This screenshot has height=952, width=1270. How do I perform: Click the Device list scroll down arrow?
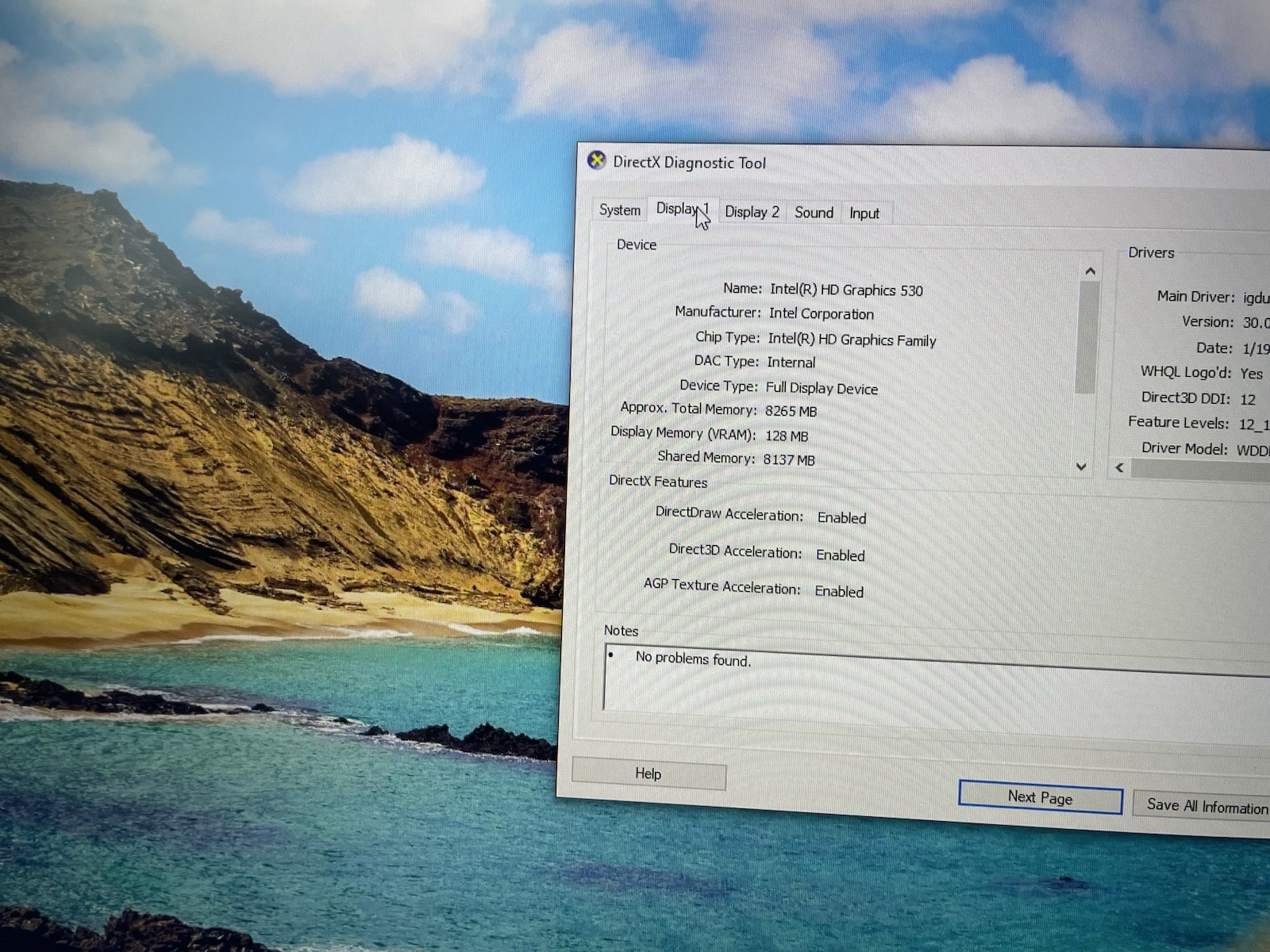pos(1081,466)
